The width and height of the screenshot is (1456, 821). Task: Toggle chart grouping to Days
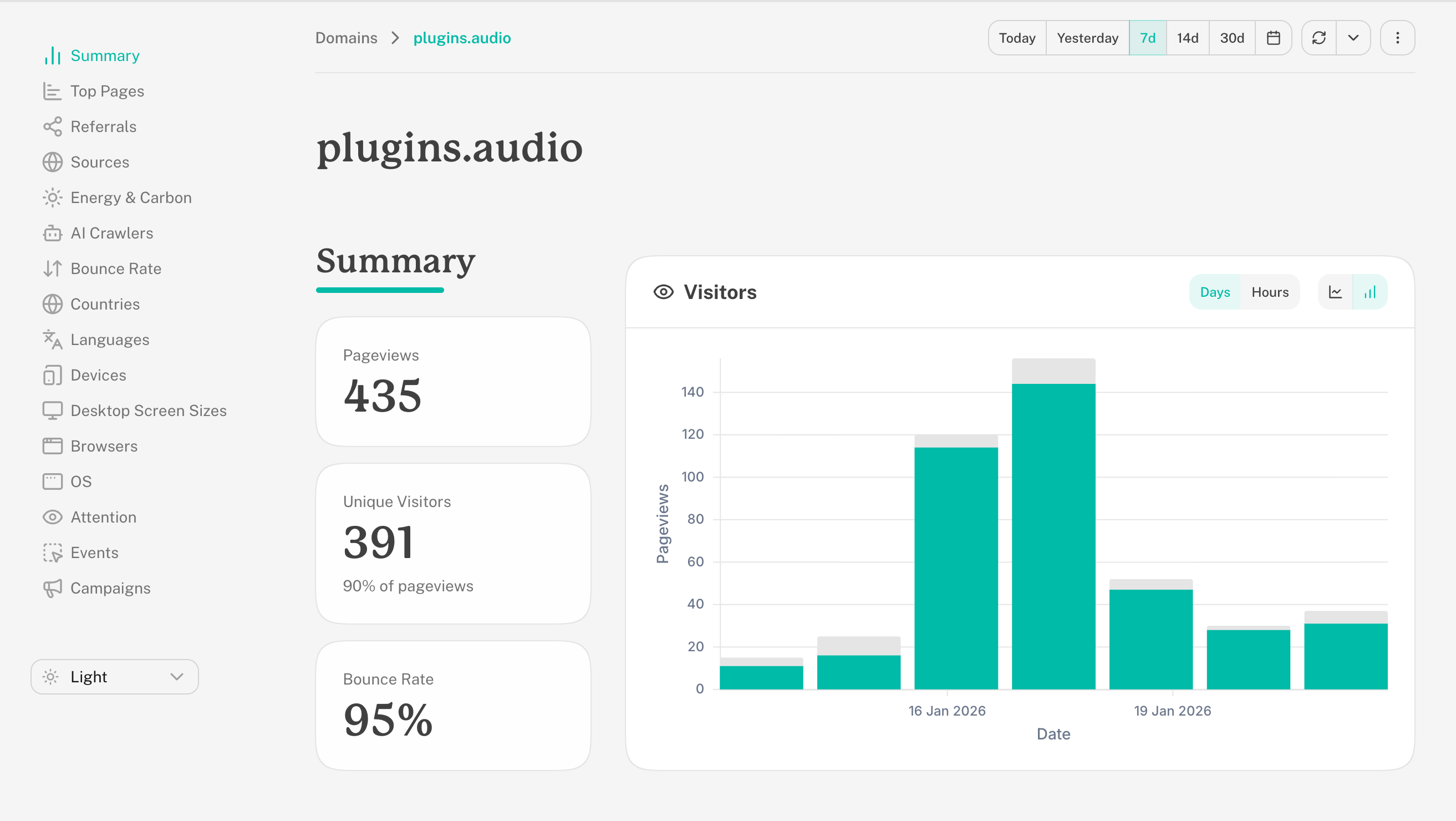pos(1215,292)
